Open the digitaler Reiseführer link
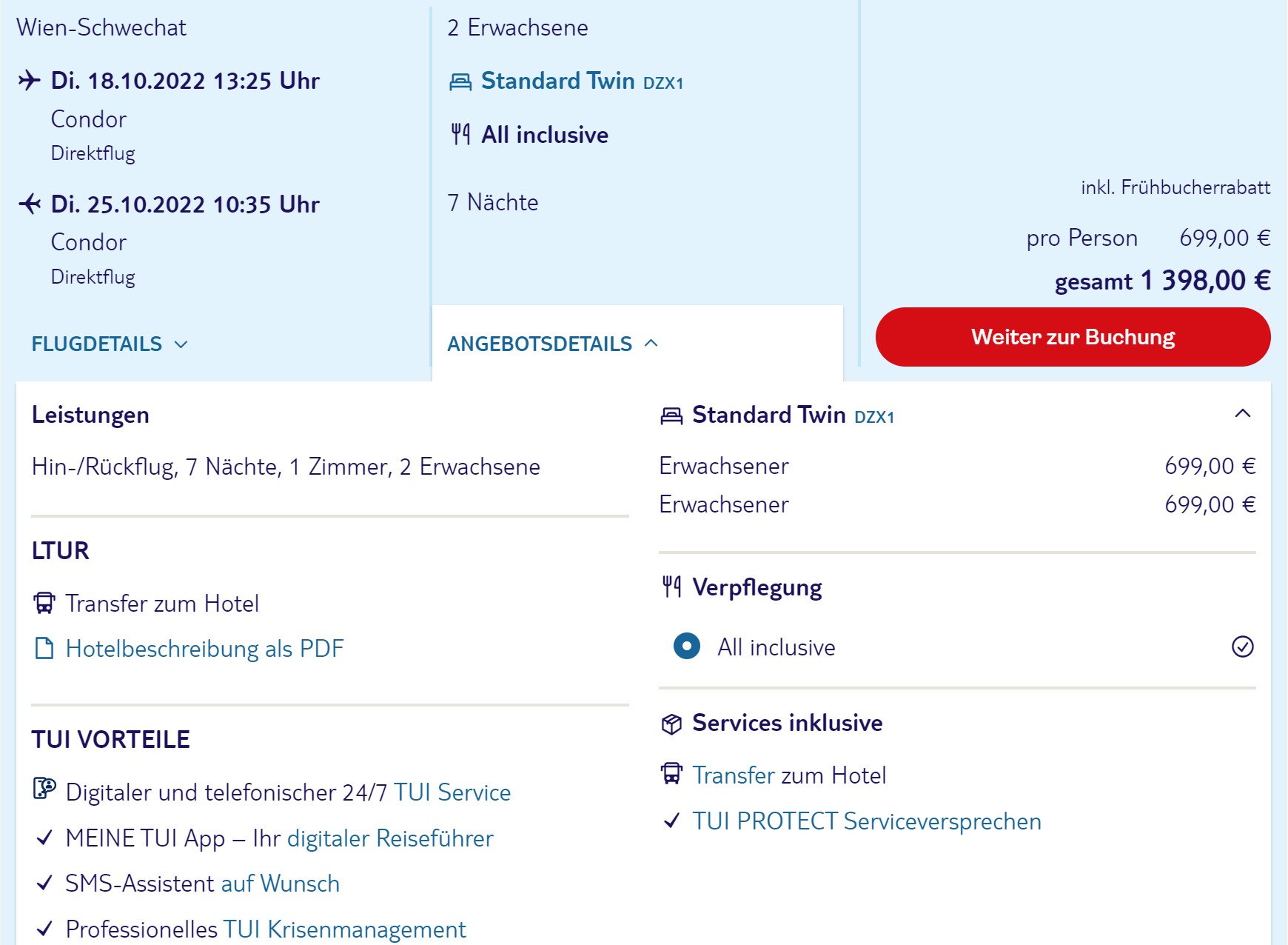Image resolution: width=1288 pixels, height=945 pixels. [x=390, y=838]
